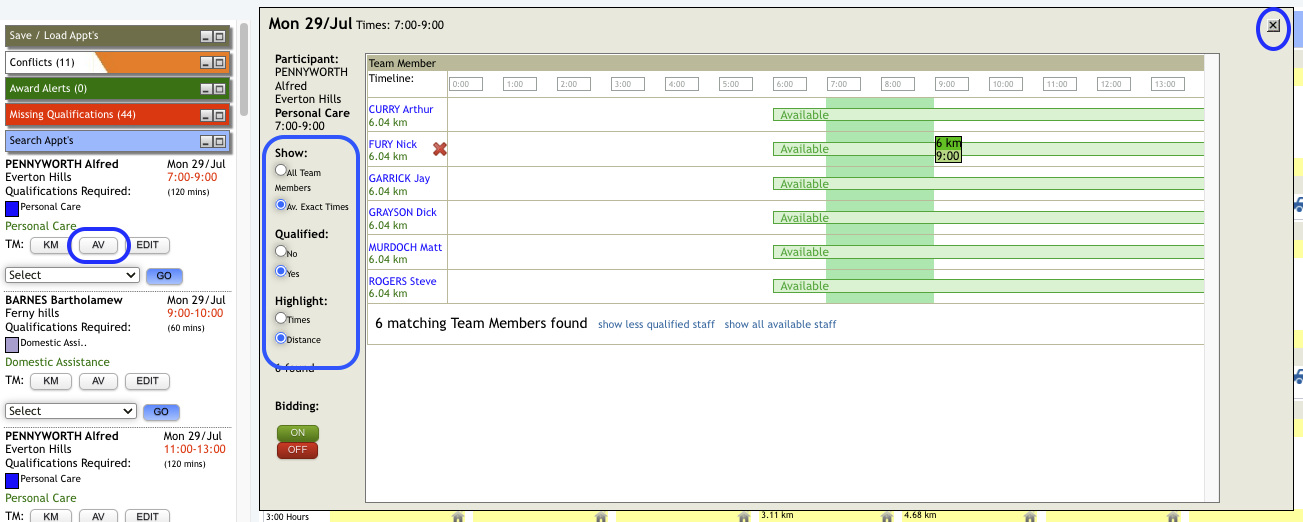Open the Search Appt's header

click(x=117, y=142)
